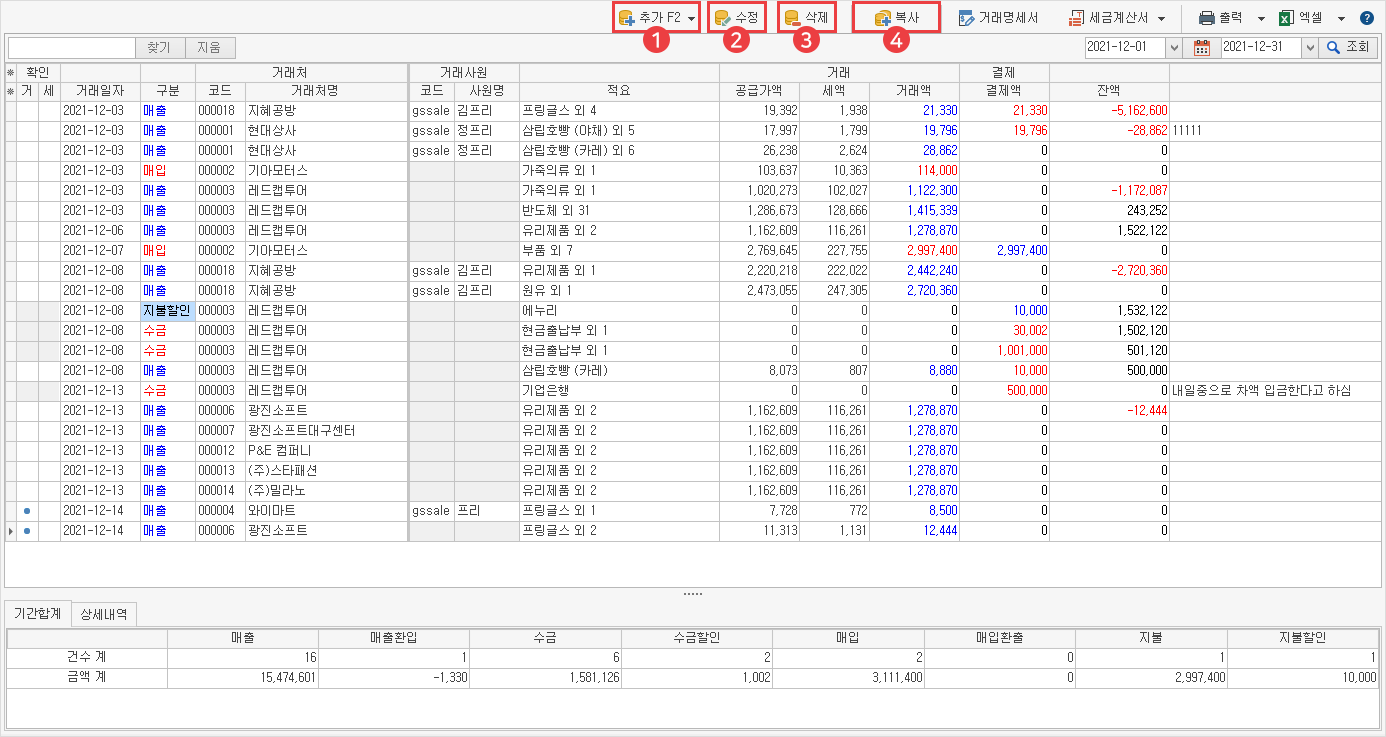Select the (주)스타패션 row

point(692,470)
